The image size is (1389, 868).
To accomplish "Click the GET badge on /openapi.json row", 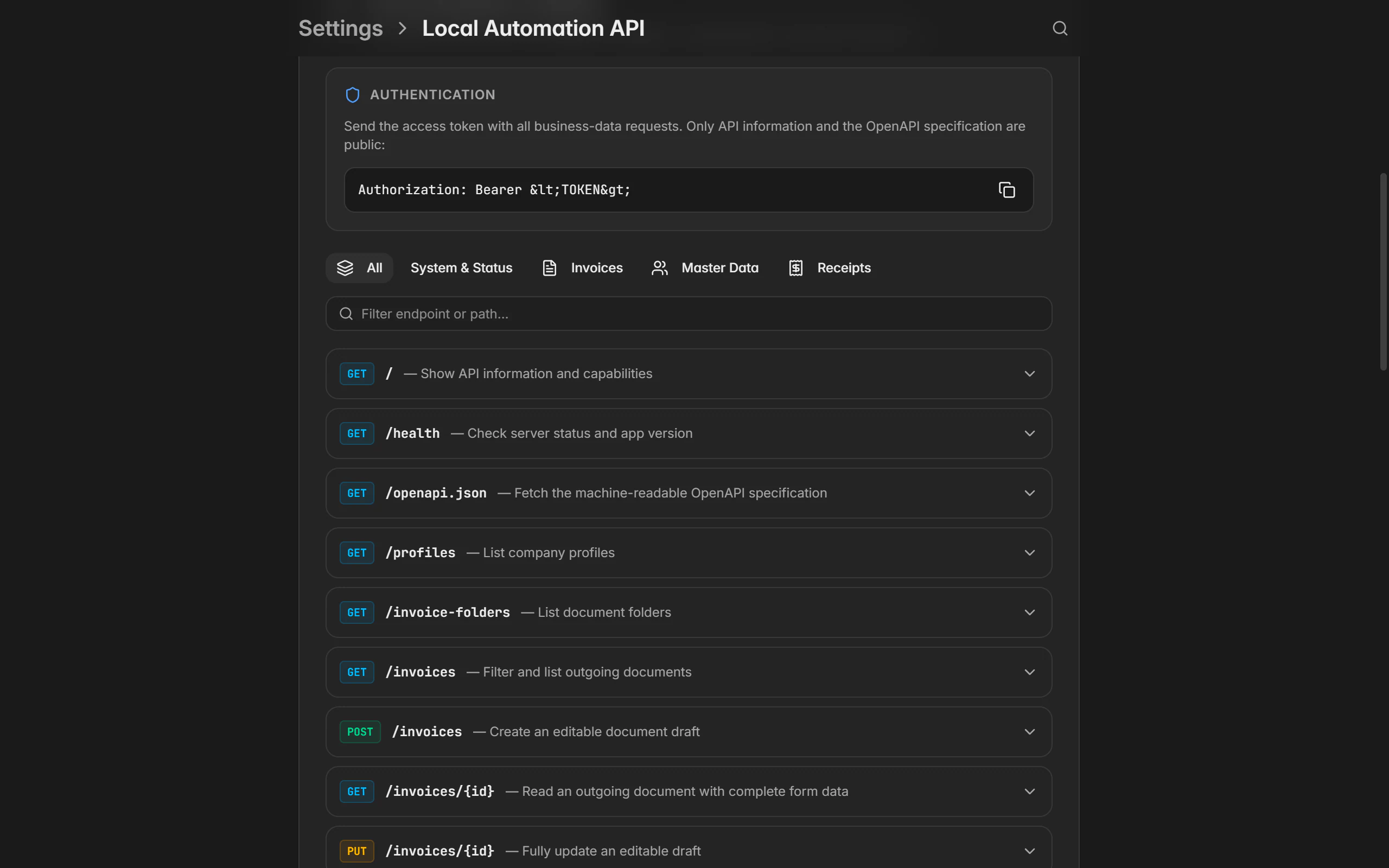I will pyautogui.click(x=356, y=493).
